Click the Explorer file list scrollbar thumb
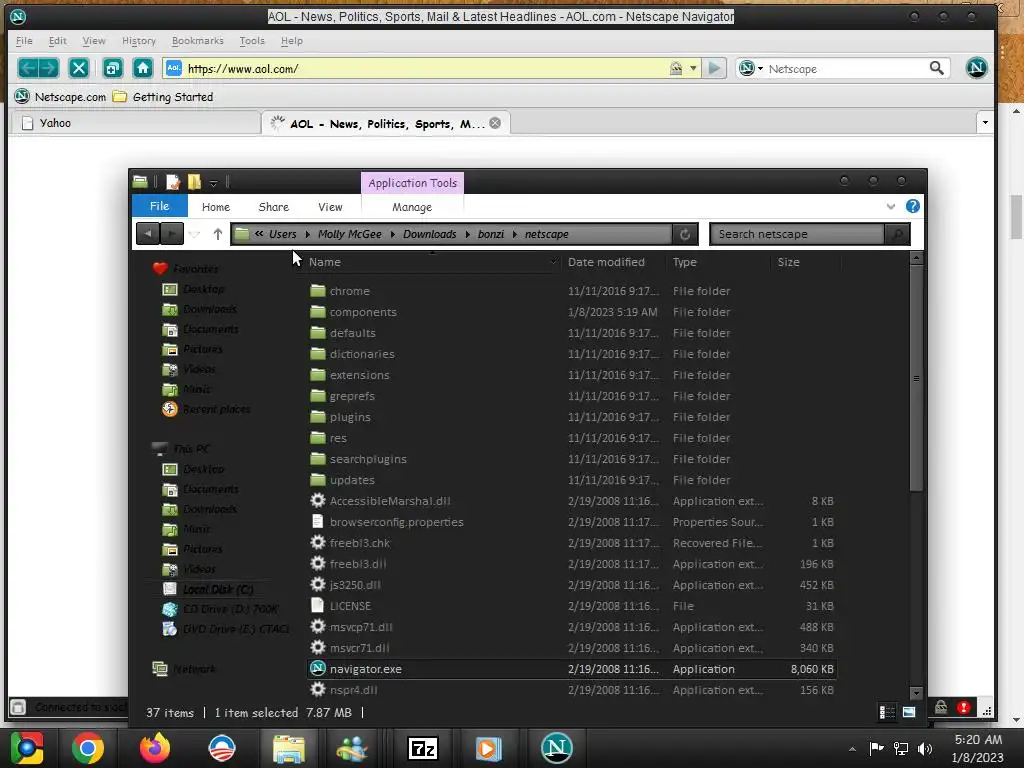The height and width of the screenshot is (768, 1024). [x=916, y=379]
